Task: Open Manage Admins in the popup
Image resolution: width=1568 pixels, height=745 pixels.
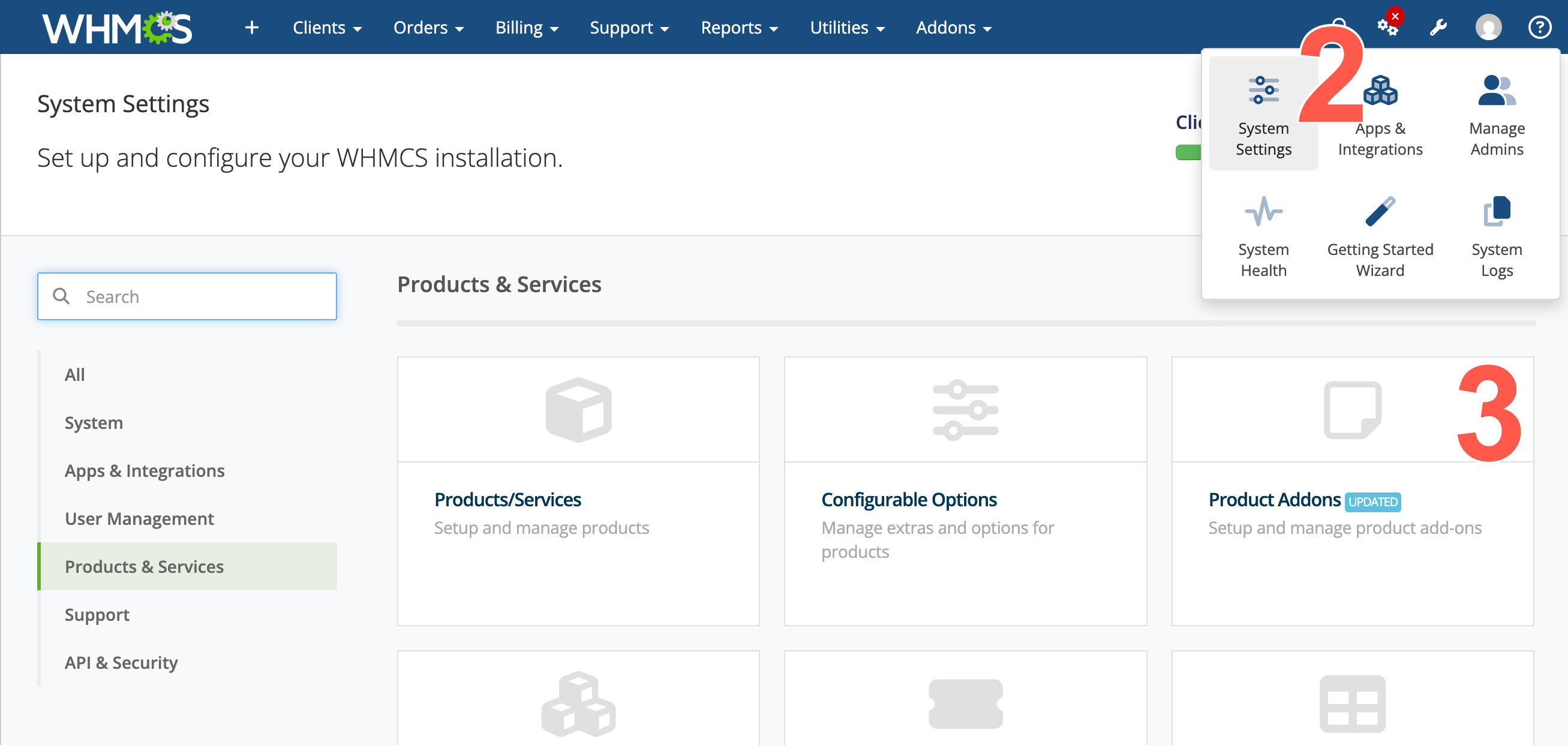Action: pyautogui.click(x=1496, y=114)
